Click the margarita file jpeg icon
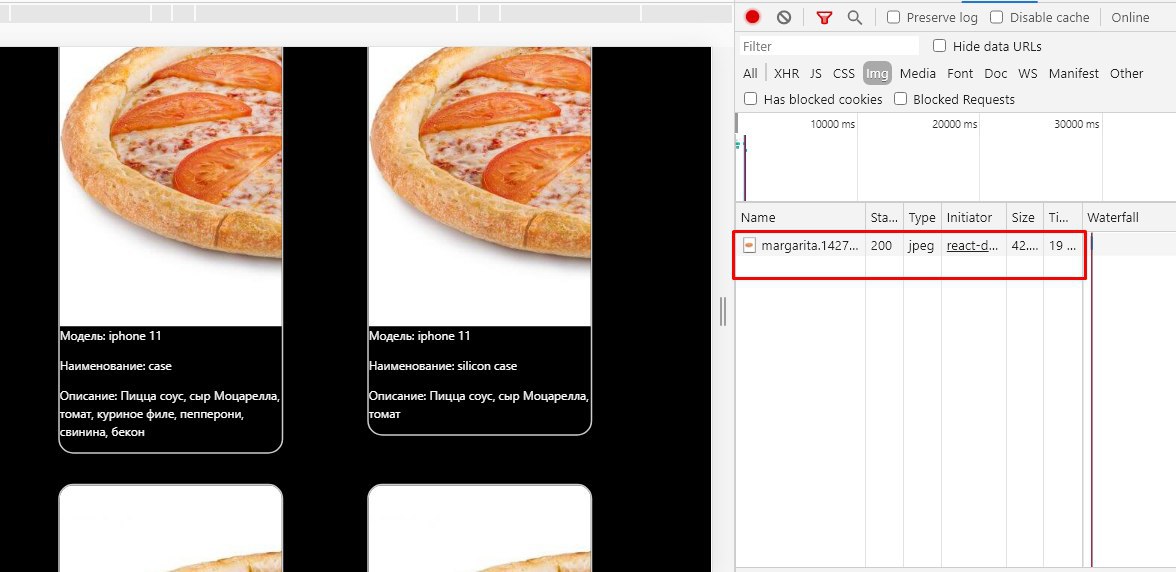The height and width of the screenshot is (572, 1176). pos(748,245)
